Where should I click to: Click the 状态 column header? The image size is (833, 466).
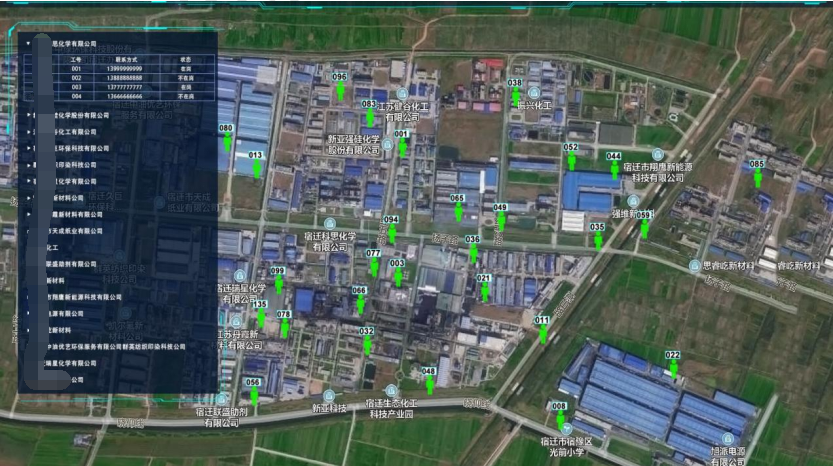[185, 60]
